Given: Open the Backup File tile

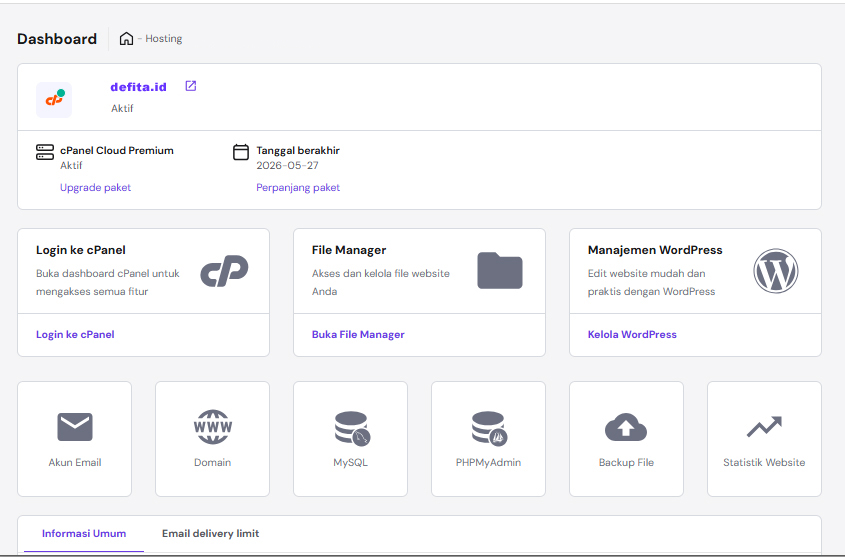Looking at the screenshot, I should [626, 438].
